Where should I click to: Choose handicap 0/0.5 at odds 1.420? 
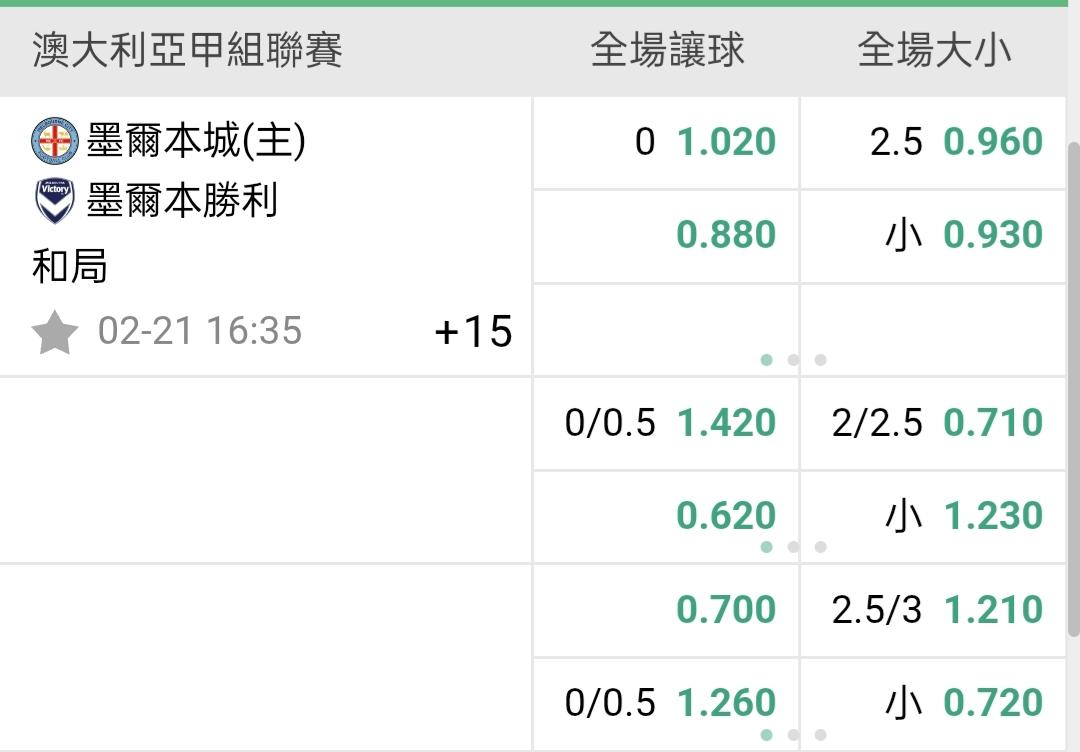click(x=667, y=422)
